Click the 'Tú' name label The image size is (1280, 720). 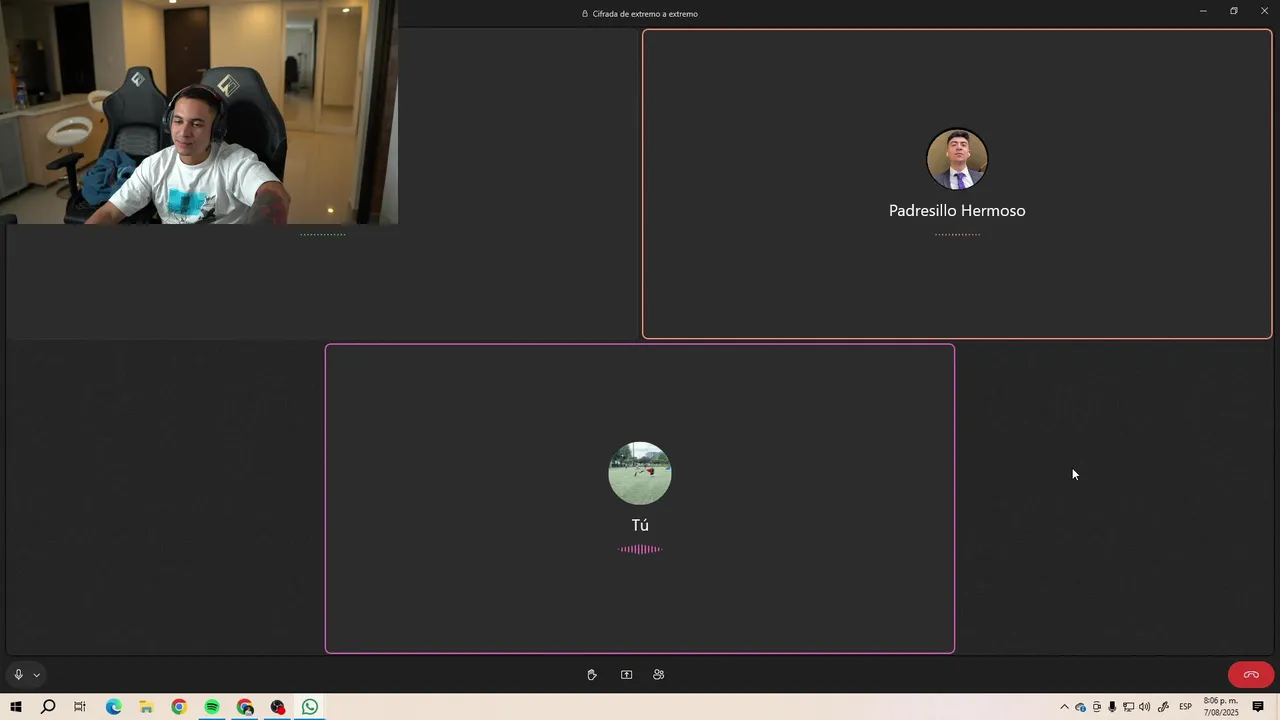click(640, 525)
